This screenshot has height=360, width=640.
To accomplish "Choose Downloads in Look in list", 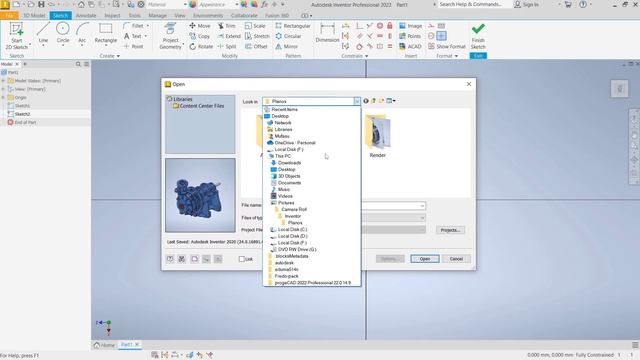I will tap(286, 163).
